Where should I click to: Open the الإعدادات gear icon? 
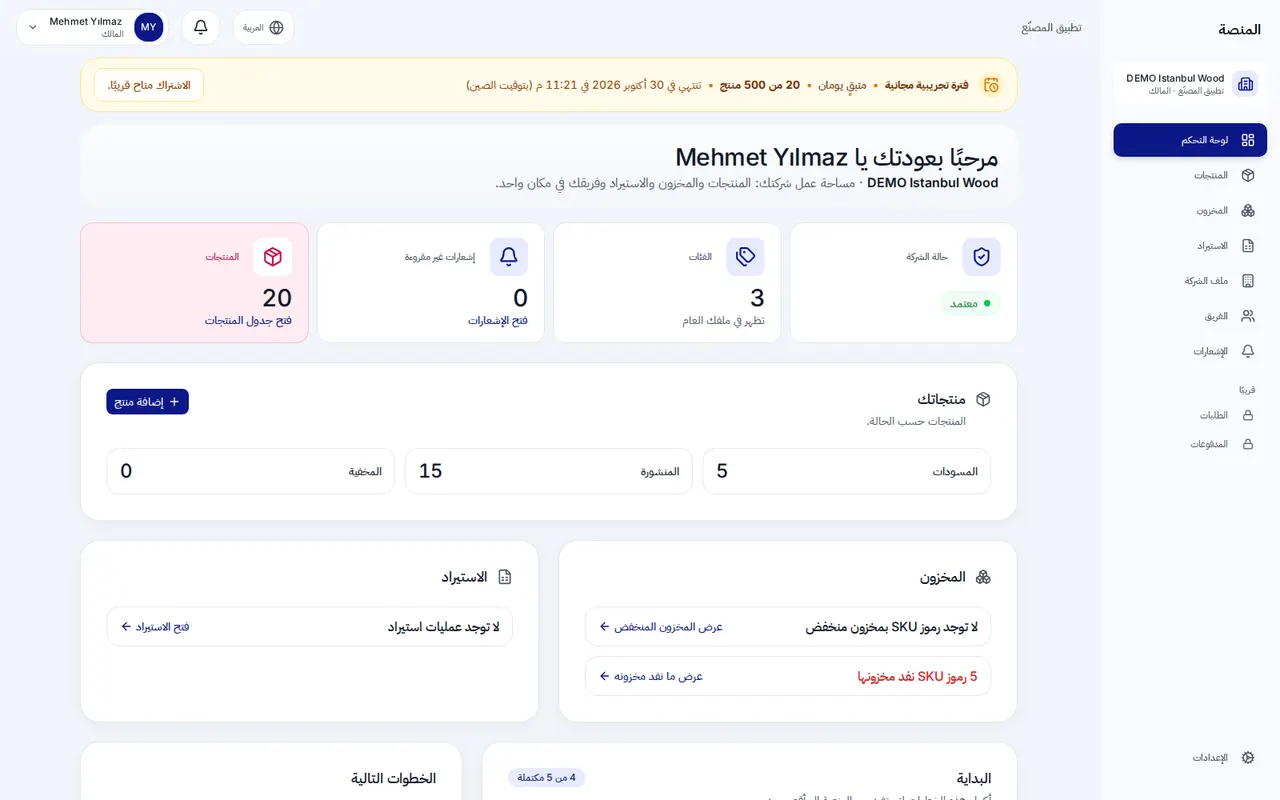click(1247, 758)
